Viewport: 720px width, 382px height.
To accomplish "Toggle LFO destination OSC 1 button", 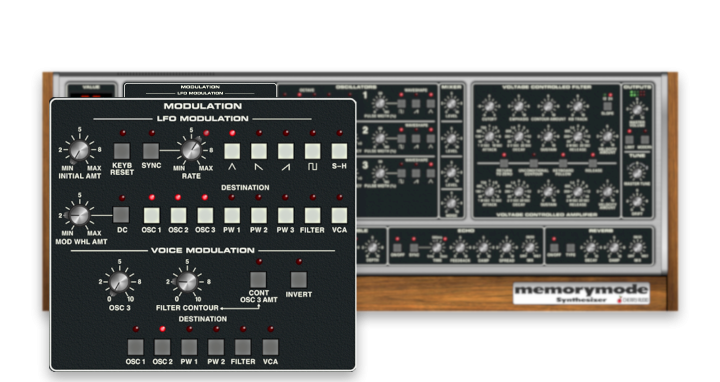I will coord(152,215).
